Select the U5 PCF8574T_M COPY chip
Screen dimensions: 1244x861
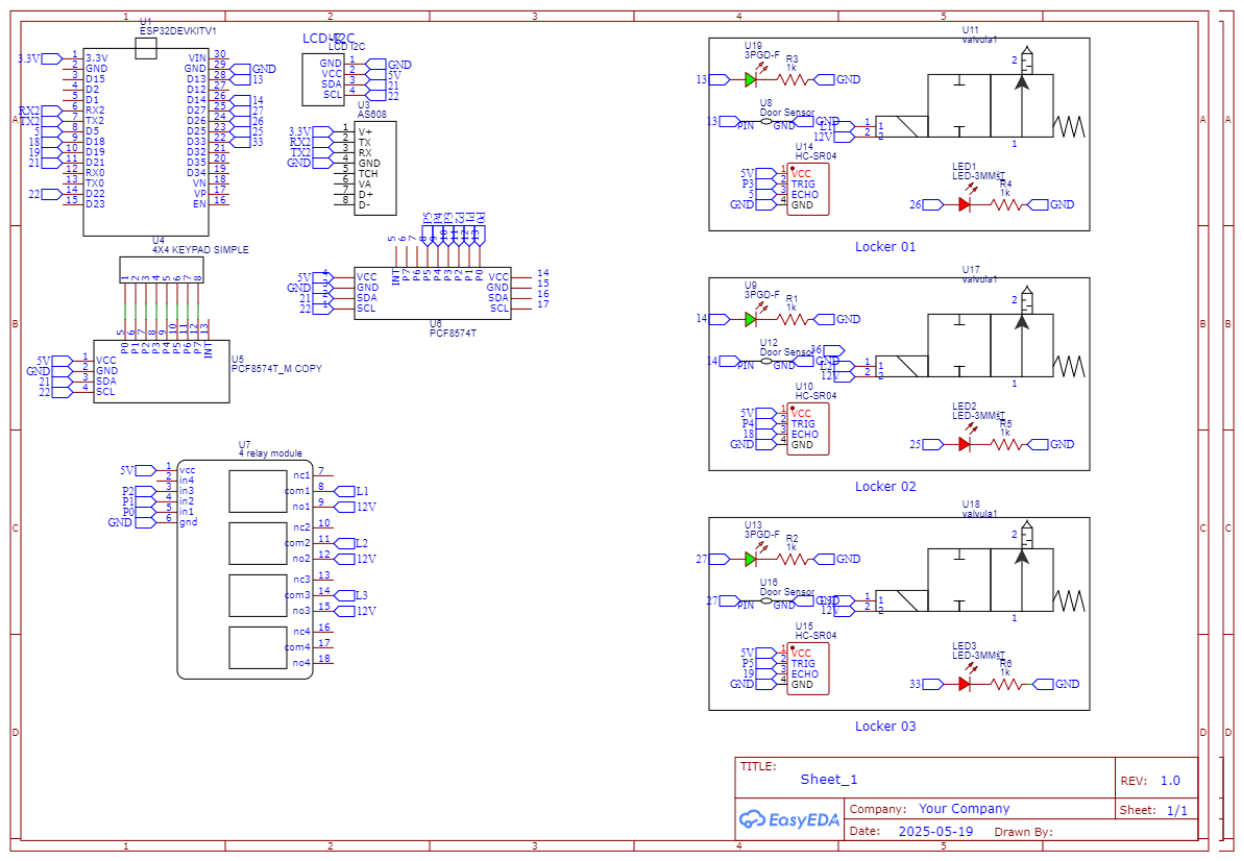162,370
